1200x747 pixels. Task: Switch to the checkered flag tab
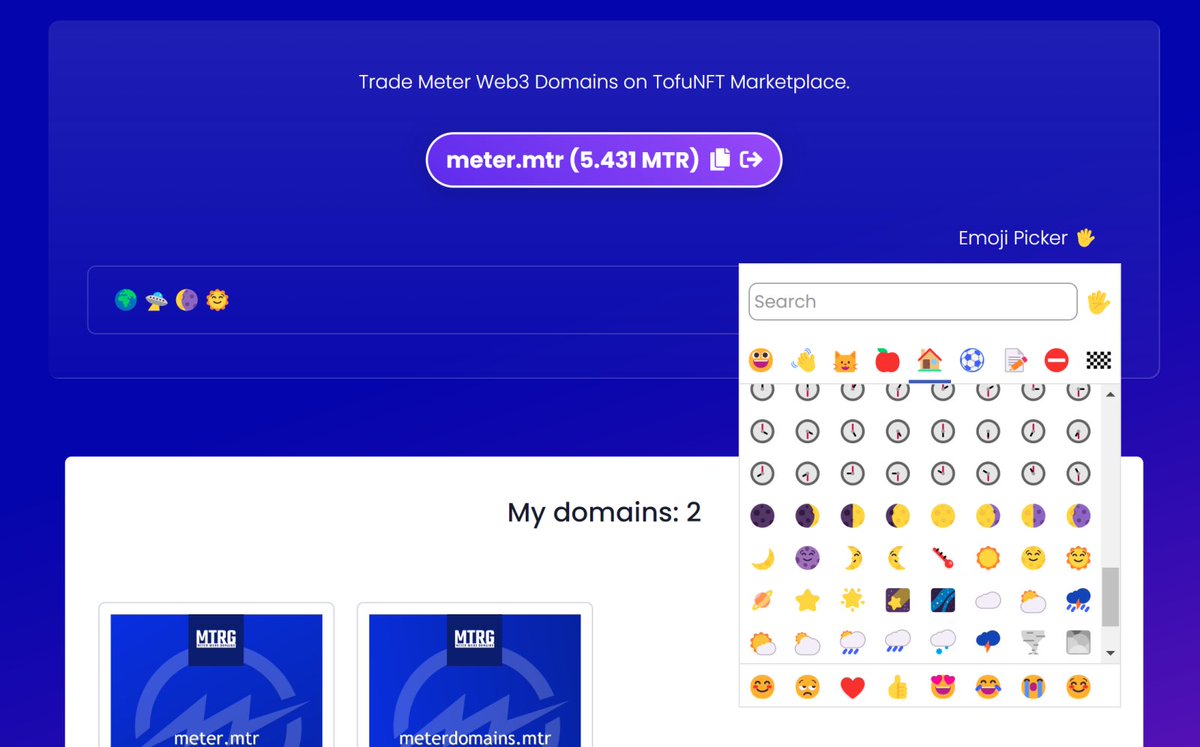(x=1098, y=360)
